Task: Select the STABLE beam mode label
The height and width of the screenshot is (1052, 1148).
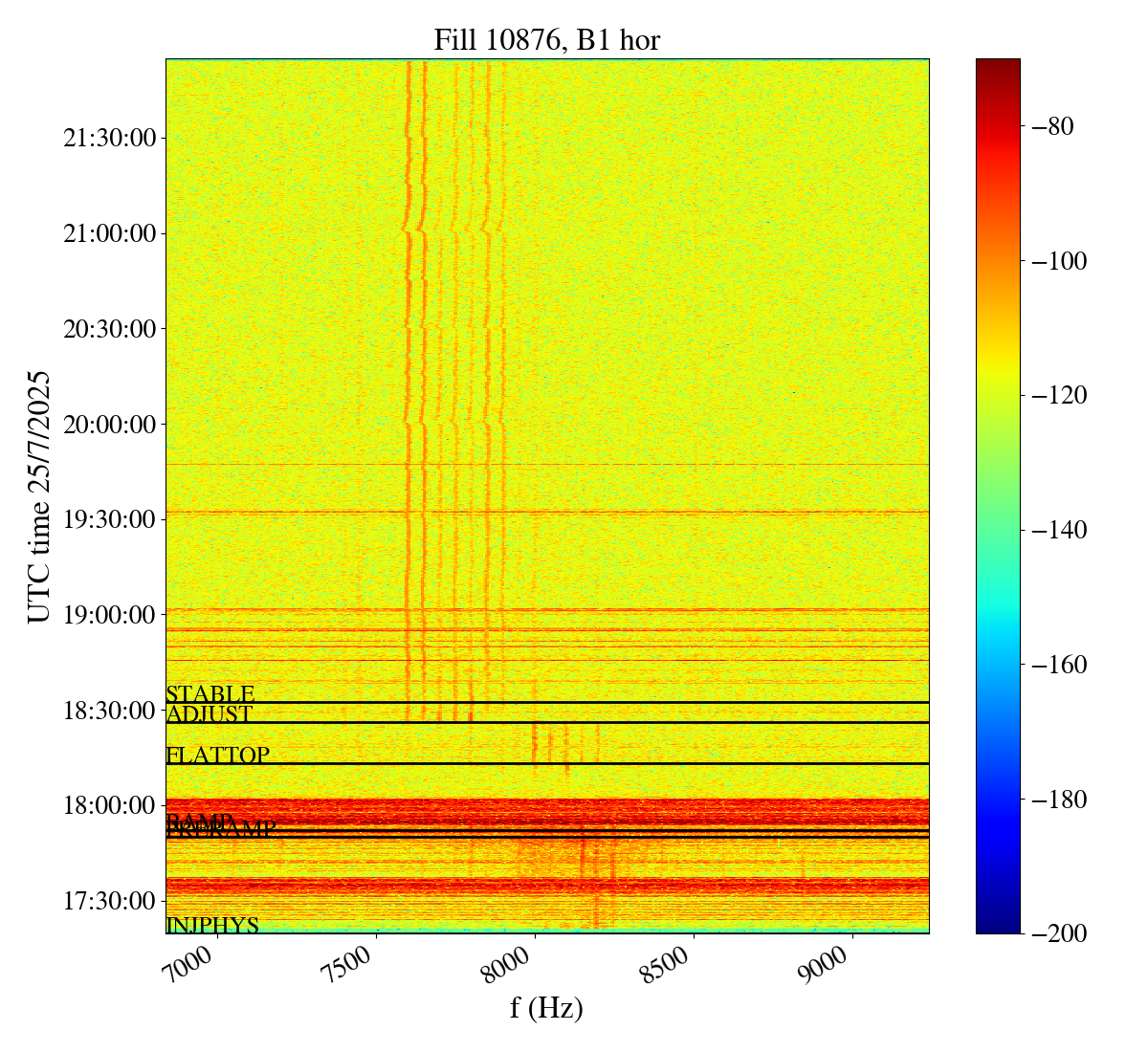Action: pos(210,694)
